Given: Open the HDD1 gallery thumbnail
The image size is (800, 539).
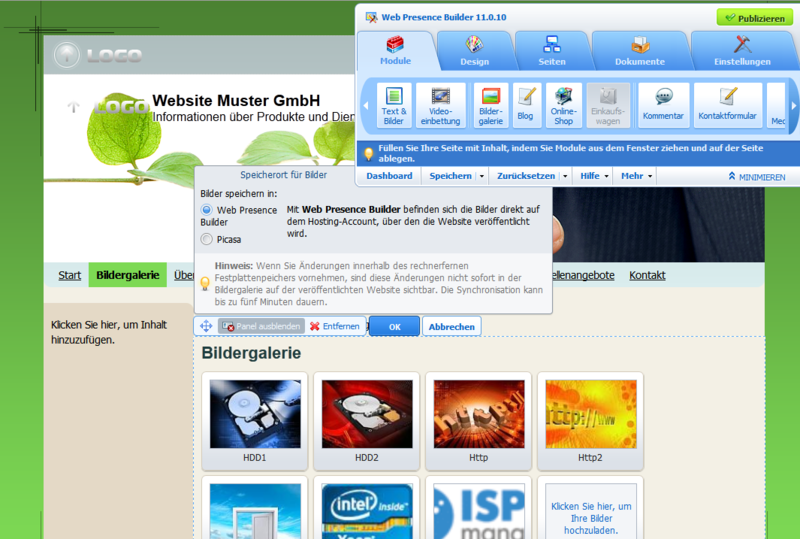Looking at the screenshot, I should point(255,414).
